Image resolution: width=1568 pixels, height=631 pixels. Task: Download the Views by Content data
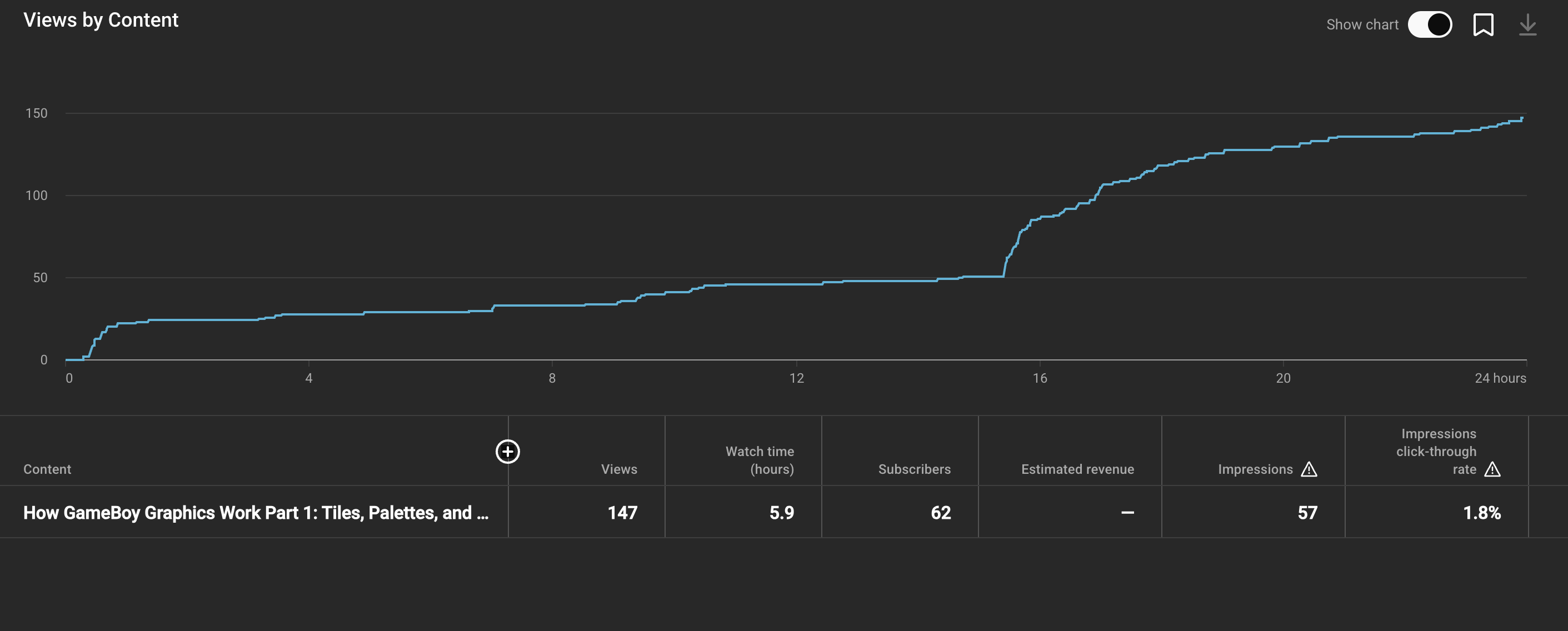[x=1528, y=24]
